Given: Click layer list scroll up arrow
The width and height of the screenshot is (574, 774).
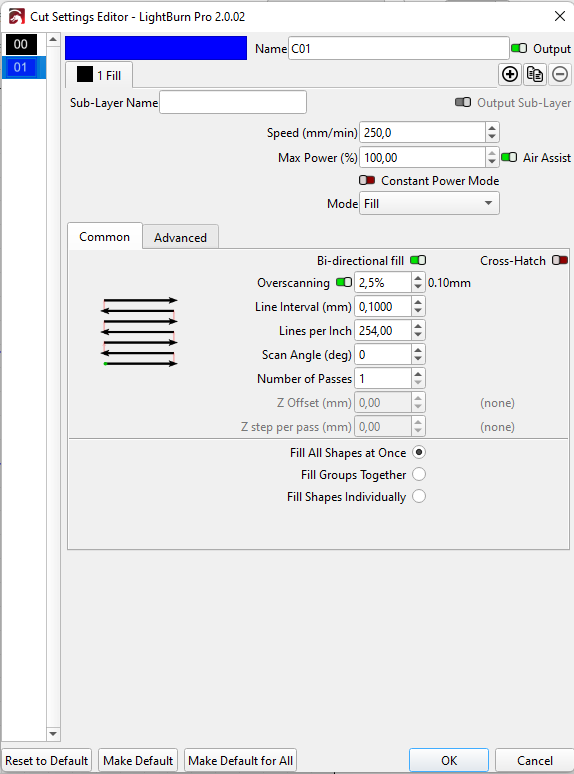Looking at the screenshot, I should coord(53,39).
